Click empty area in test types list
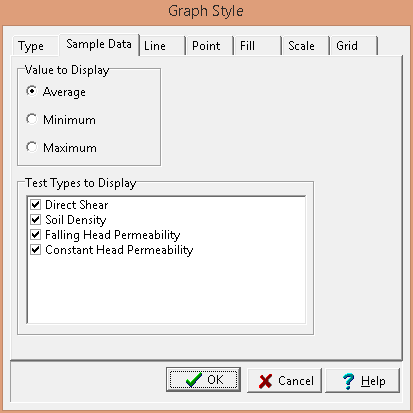This screenshot has height=413, width=413. (x=166, y=290)
